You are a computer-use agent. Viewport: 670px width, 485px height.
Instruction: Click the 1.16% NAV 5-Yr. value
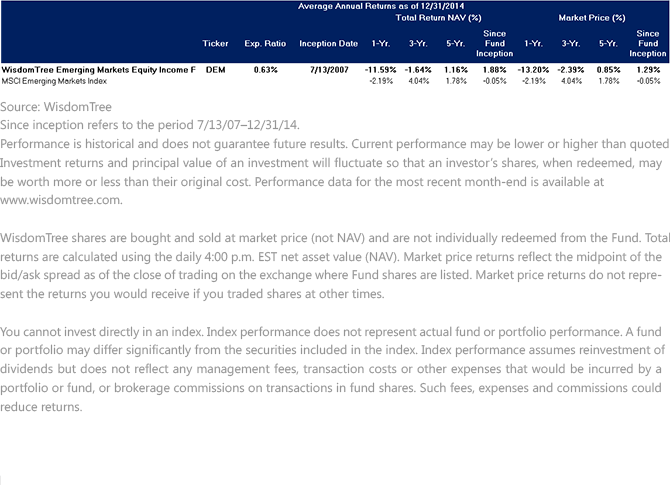coord(456,70)
